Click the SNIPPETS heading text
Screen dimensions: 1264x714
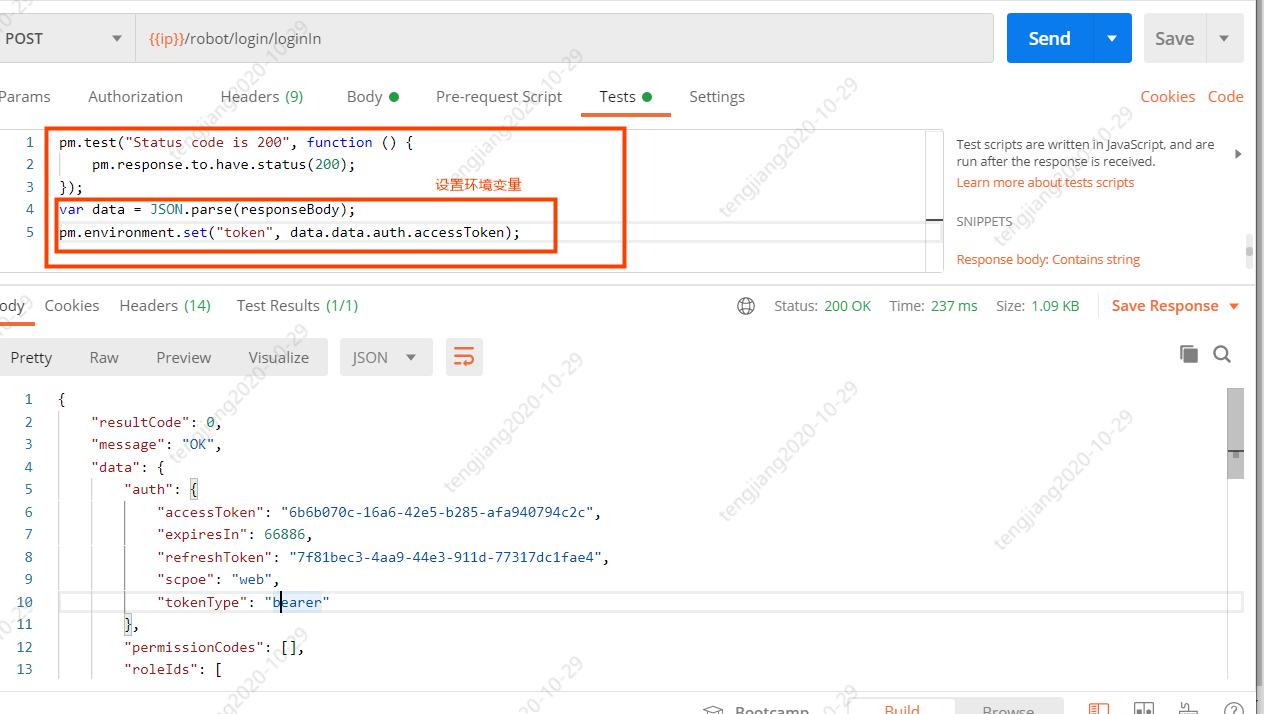click(984, 221)
